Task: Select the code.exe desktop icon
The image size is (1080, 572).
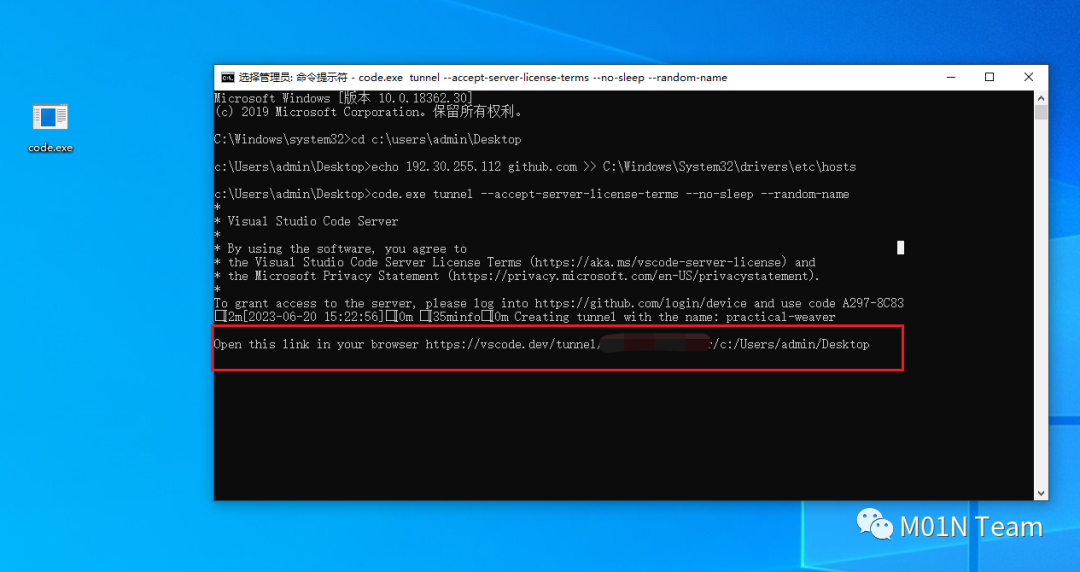Action: click(50, 127)
